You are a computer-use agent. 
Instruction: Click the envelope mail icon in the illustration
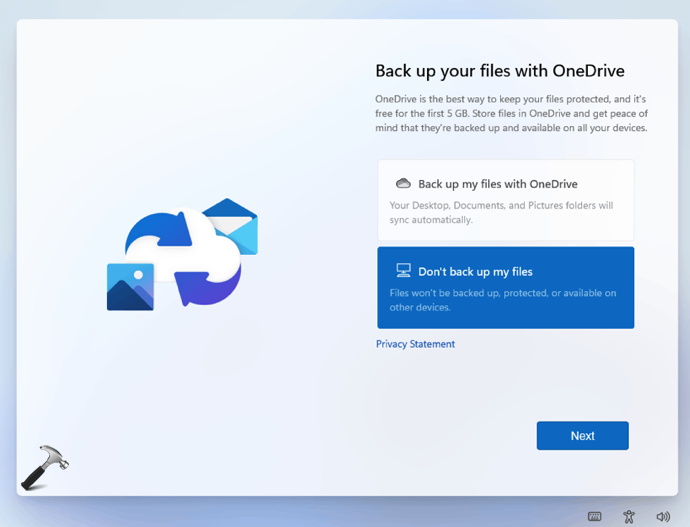click(x=233, y=228)
